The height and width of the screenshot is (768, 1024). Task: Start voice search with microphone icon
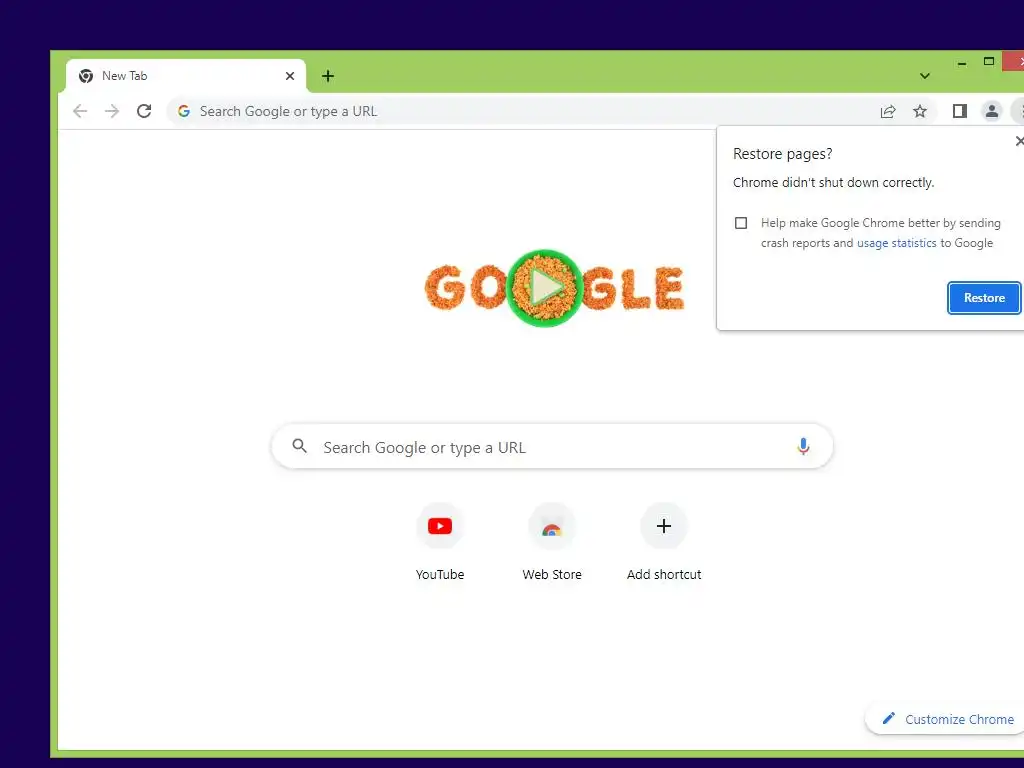click(x=803, y=446)
